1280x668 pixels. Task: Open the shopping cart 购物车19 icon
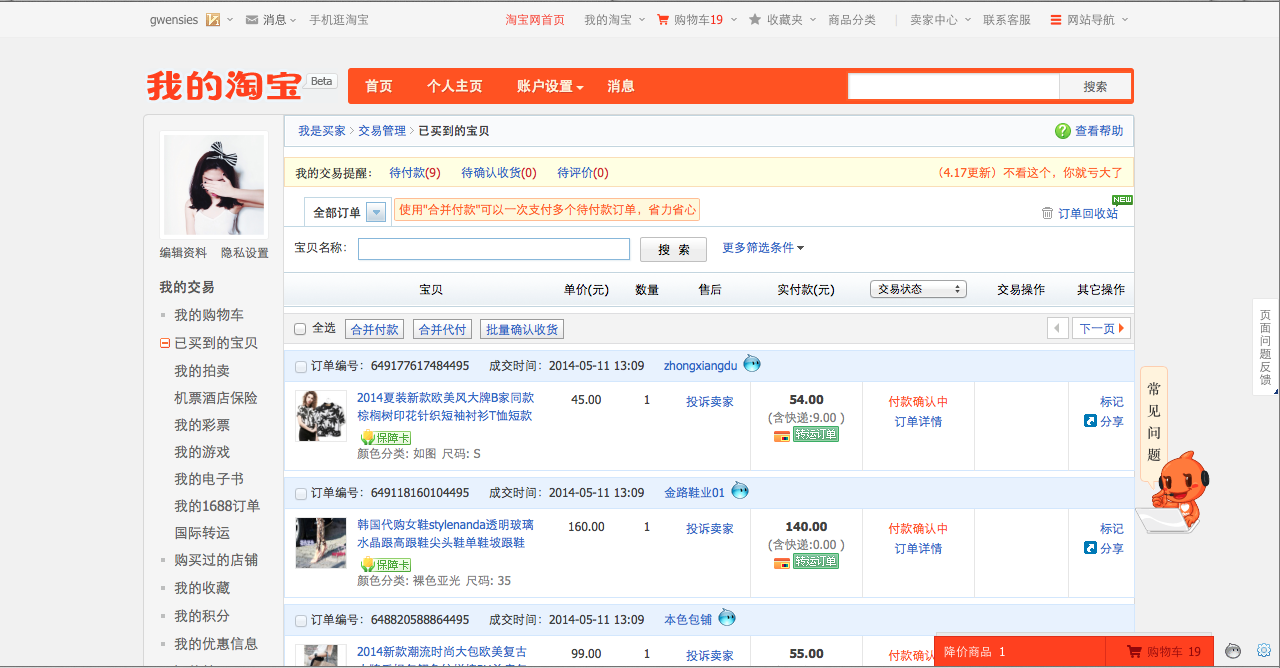(x=663, y=20)
